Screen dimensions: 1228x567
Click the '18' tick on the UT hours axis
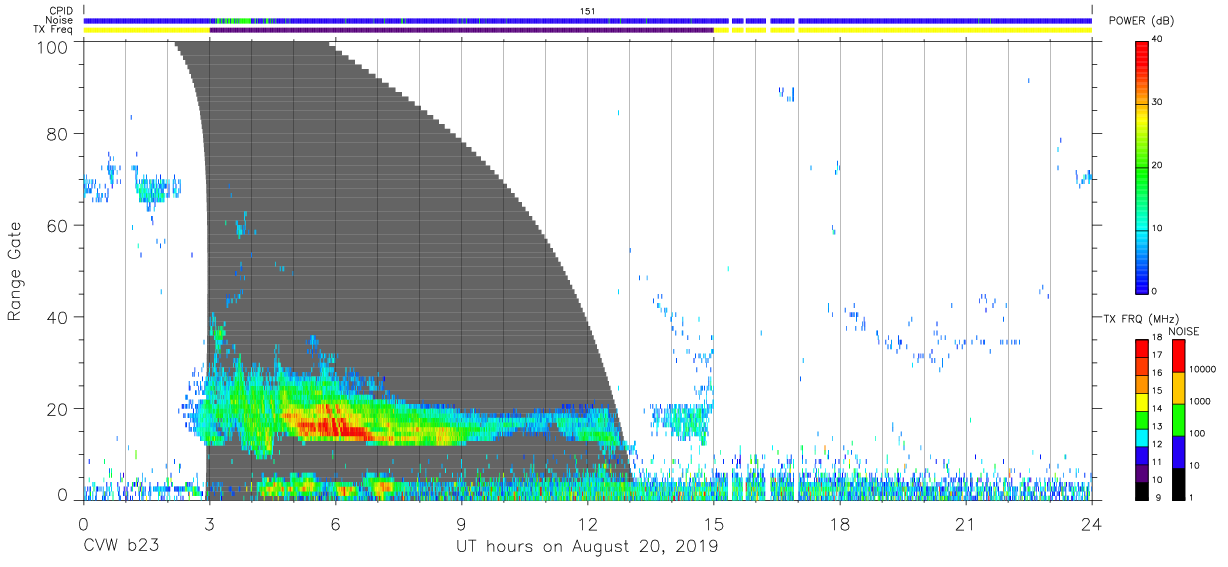click(x=839, y=524)
